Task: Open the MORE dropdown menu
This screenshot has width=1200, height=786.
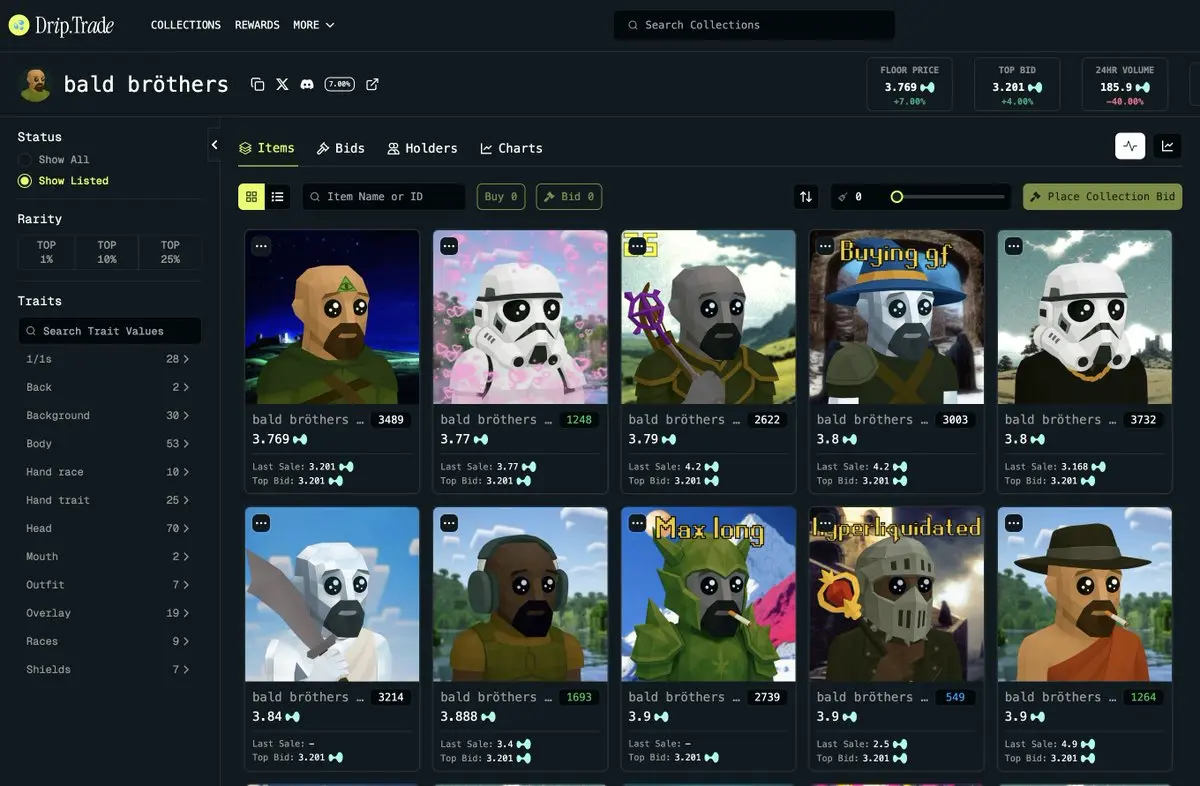Action: (314, 25)
